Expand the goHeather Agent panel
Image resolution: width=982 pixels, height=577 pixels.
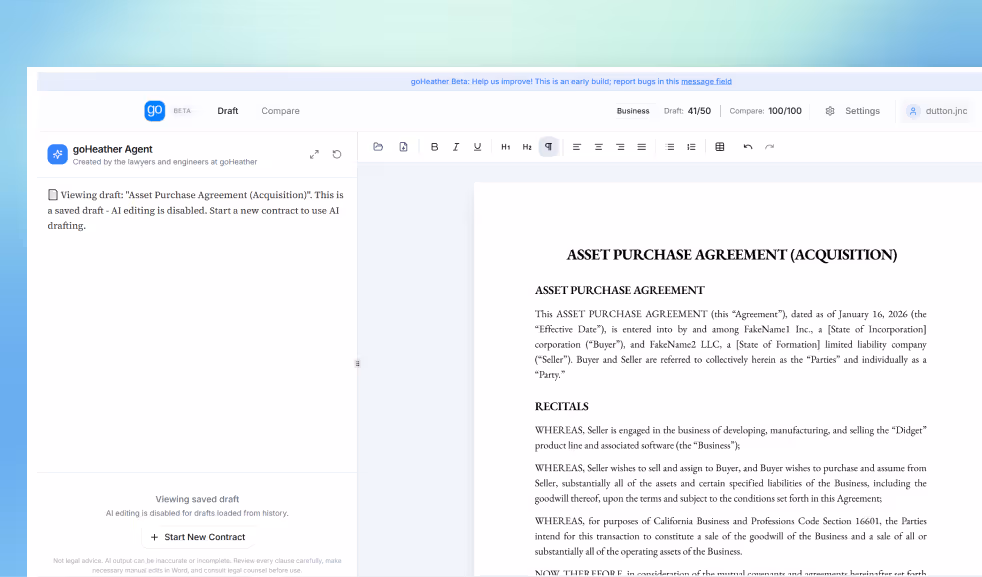(314, 153)
